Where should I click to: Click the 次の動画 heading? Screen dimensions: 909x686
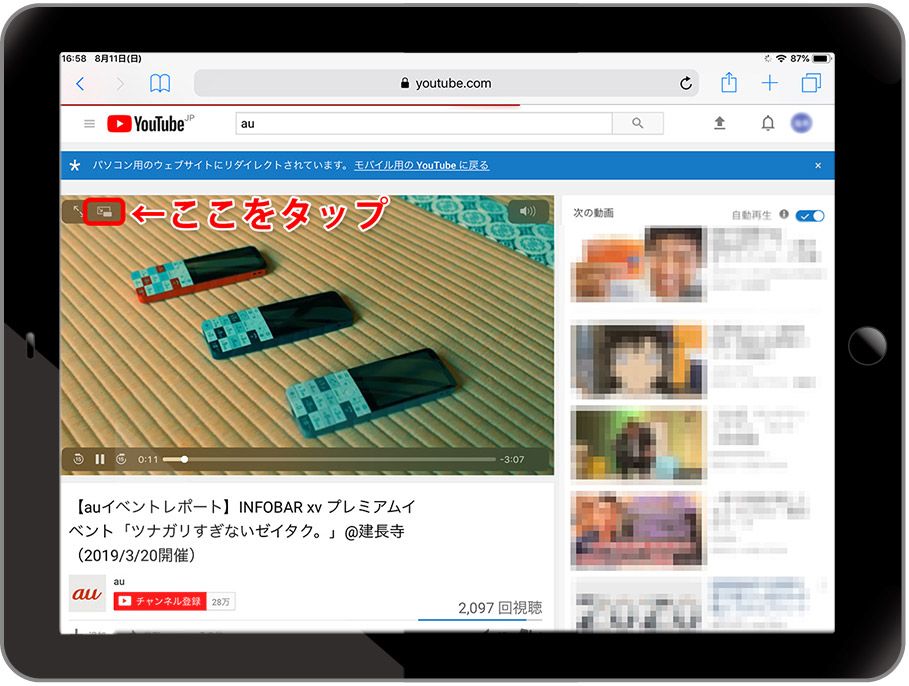tap(593, 213)
